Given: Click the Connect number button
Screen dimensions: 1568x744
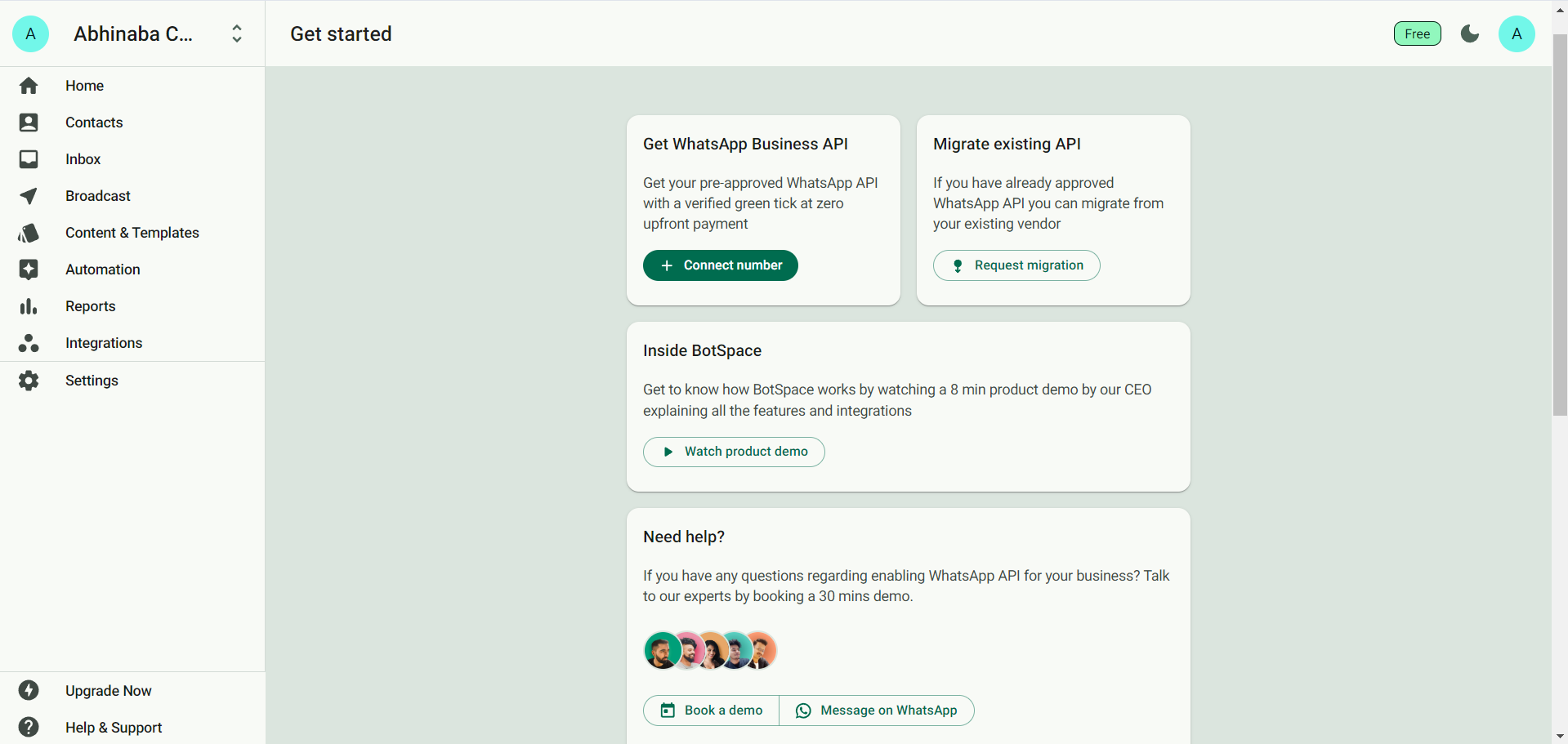Looking at the screenshot, I should 721,265.
